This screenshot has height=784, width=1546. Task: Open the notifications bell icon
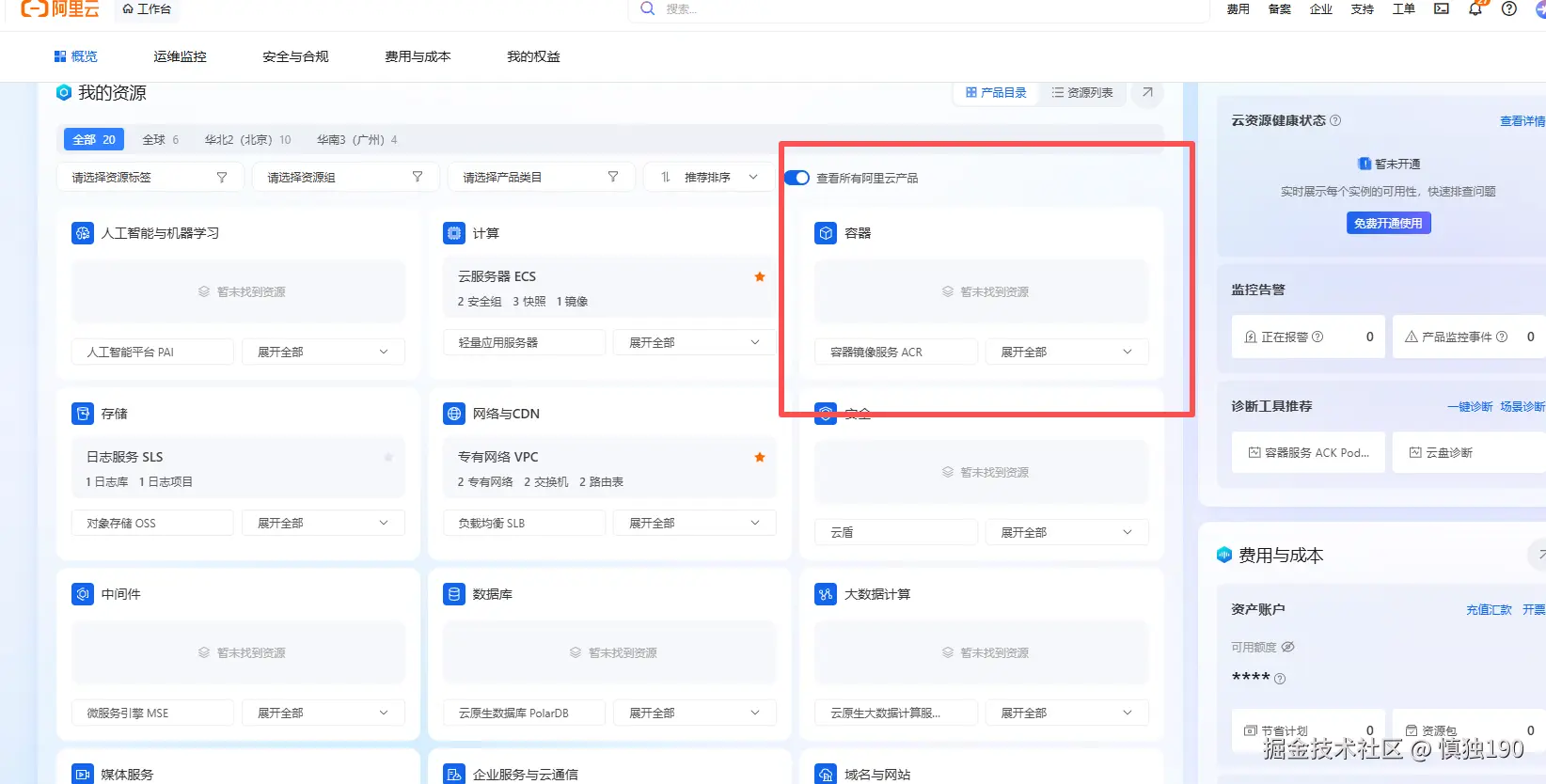coord(1475,8)
